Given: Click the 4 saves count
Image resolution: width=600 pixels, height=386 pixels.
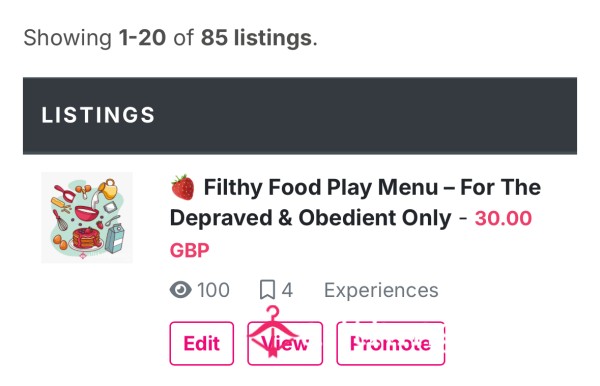Looking at the screenshot, I should (287, 290).
